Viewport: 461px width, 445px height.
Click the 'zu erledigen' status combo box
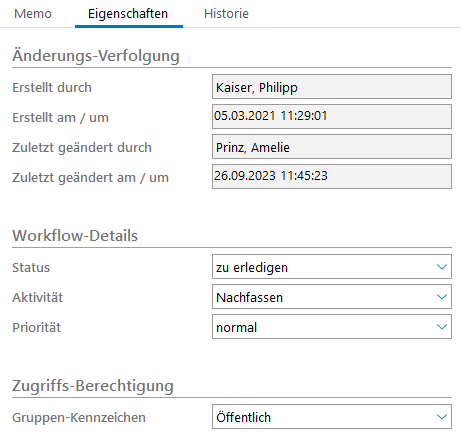coord(332,267)
